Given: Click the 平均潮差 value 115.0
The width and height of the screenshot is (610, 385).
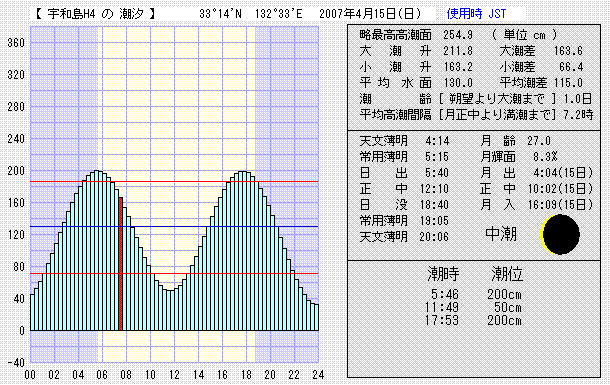Looking at the screenshot, I should tap(568, 83).
